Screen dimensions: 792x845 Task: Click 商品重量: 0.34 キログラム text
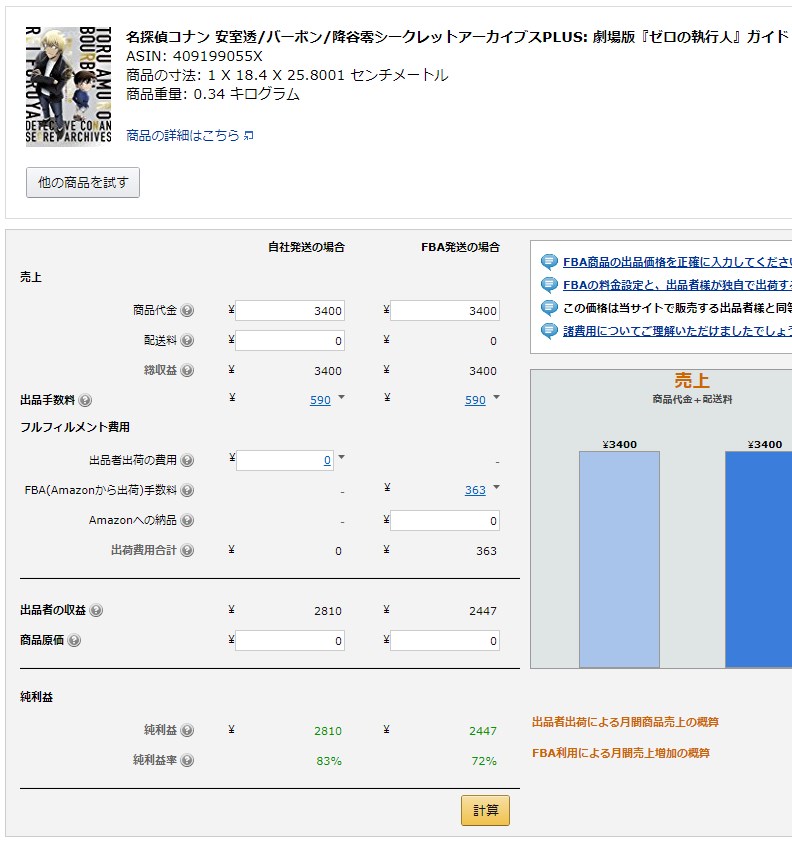pos(213,94)
